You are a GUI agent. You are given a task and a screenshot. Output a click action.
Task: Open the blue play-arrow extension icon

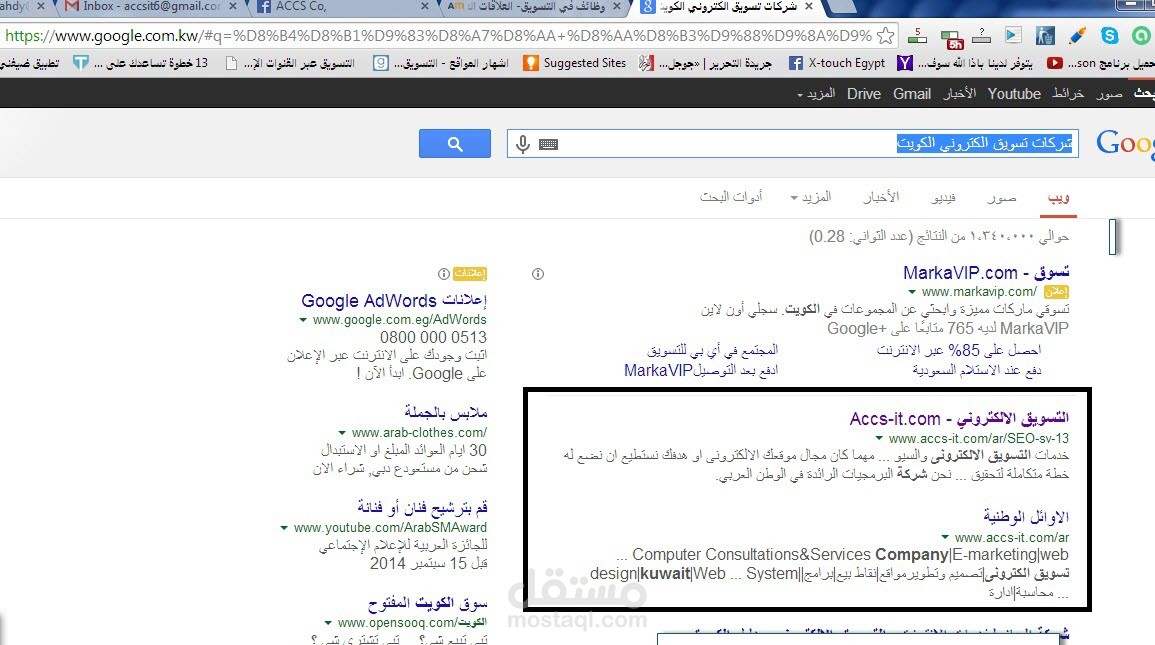click(1013, 35)
